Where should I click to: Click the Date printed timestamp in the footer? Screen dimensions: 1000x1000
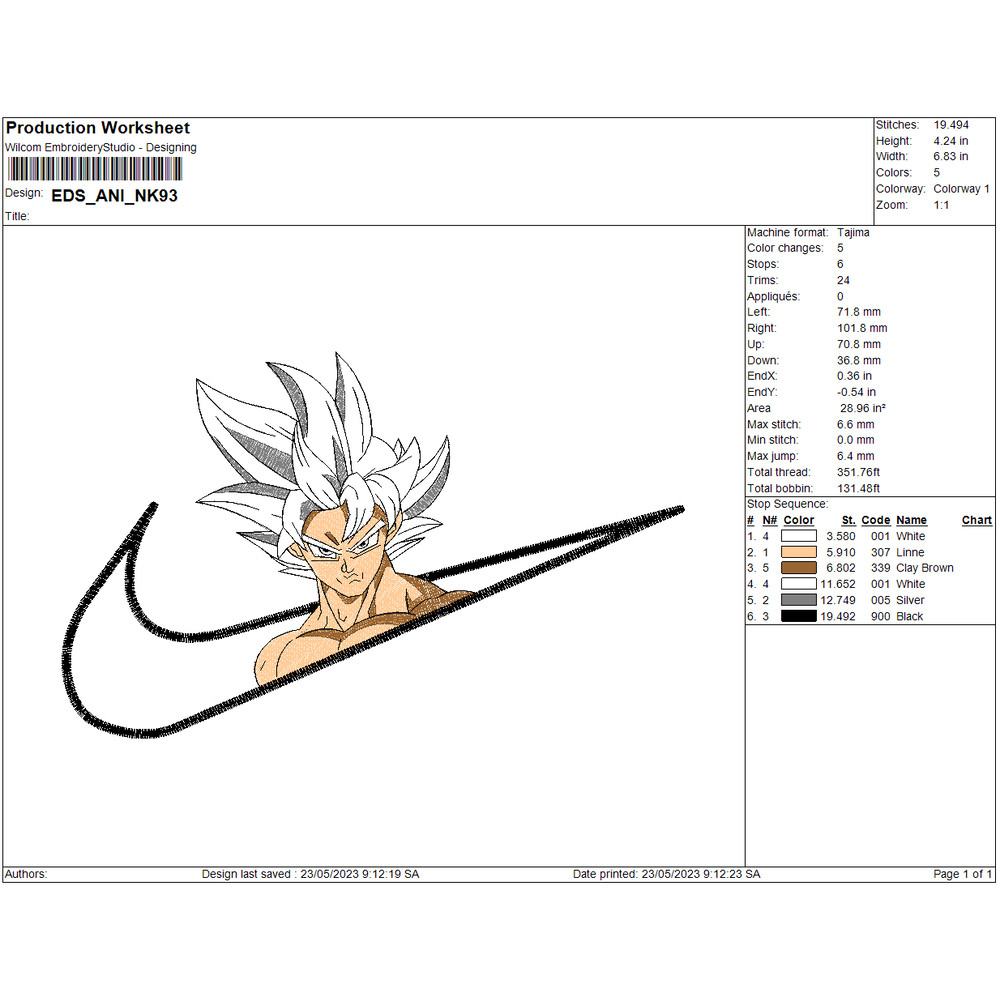click(x=667, y=874)
